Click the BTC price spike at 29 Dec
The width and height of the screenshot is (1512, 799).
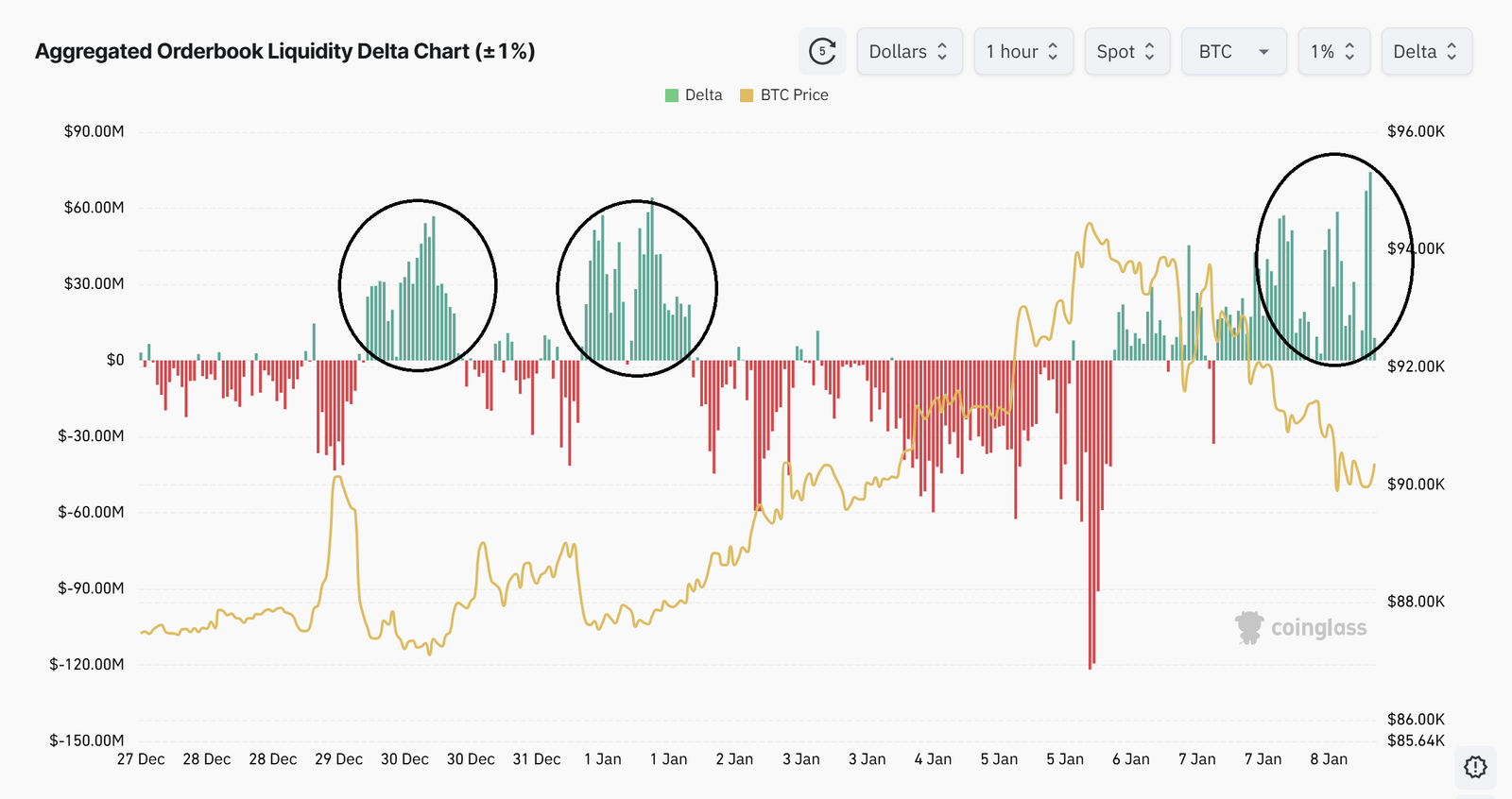click(x=337, y=479)
